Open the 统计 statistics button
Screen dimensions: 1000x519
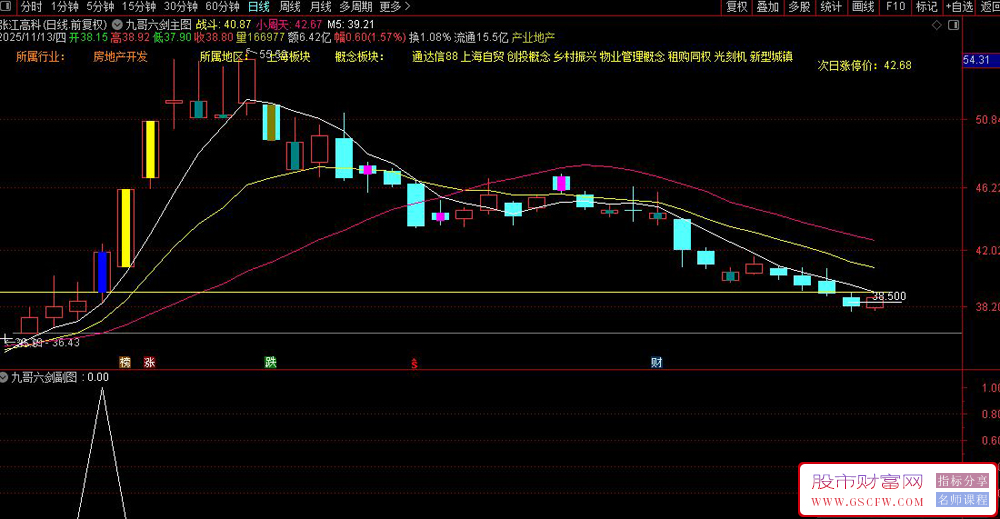pyautogui.click(x=830, y=6)
